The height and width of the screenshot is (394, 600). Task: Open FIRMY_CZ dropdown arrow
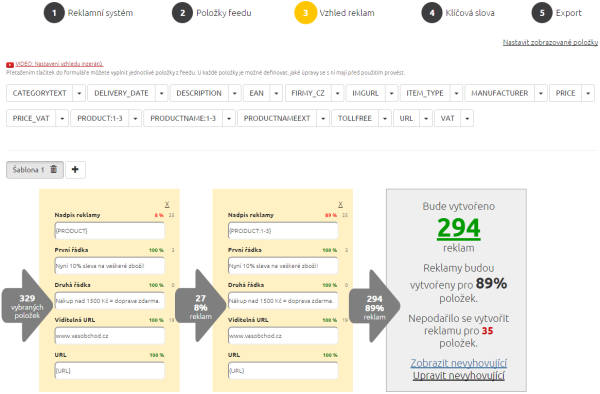338,93
